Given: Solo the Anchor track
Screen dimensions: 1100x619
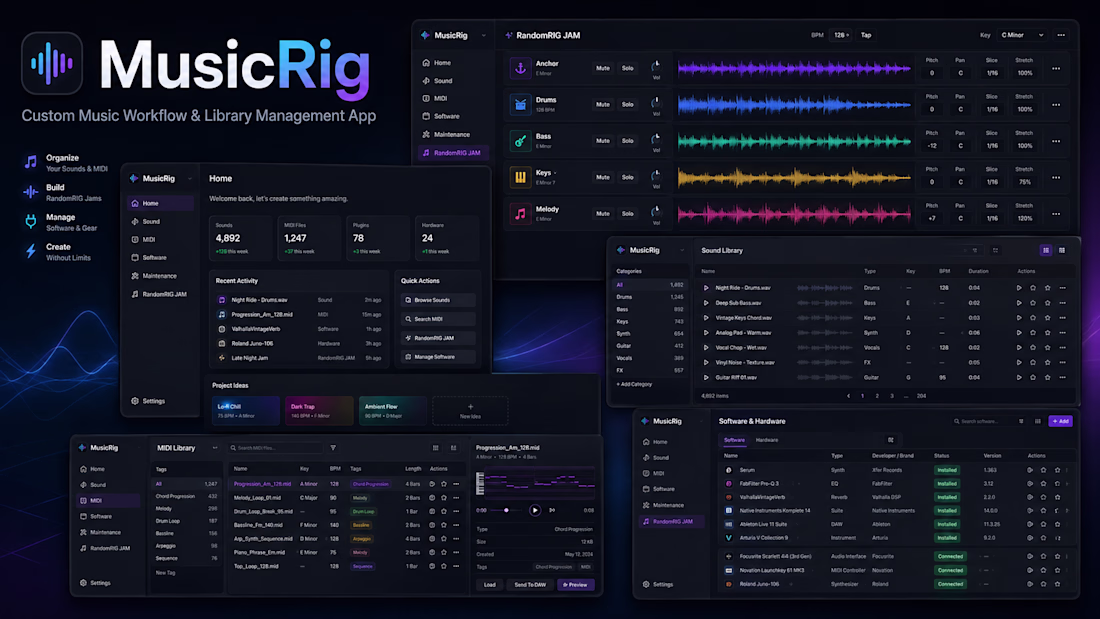Looking at the screenshot, I should point(627,68).
